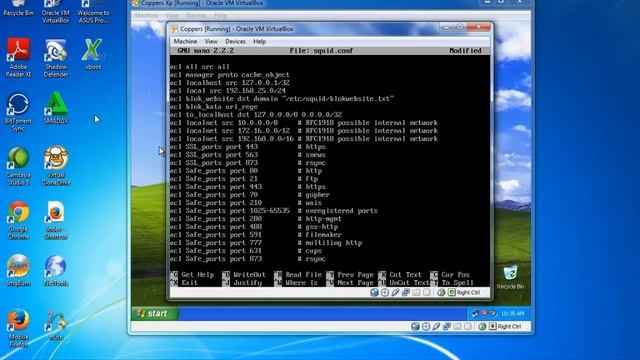Click network adapters icon in Coppers status bar
640x360 pixels.
(406, 292)
